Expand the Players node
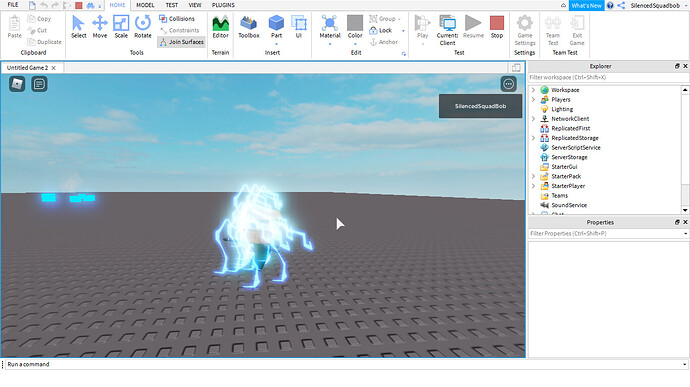Image resolution: width=690 pixels, height=387 pixels. pos(533,100)
